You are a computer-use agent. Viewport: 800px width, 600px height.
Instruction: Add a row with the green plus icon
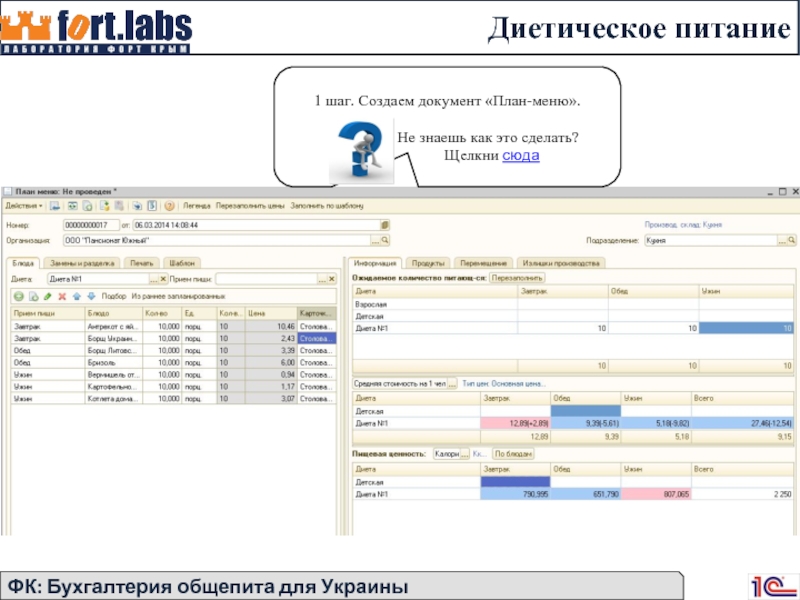[19, 296]
